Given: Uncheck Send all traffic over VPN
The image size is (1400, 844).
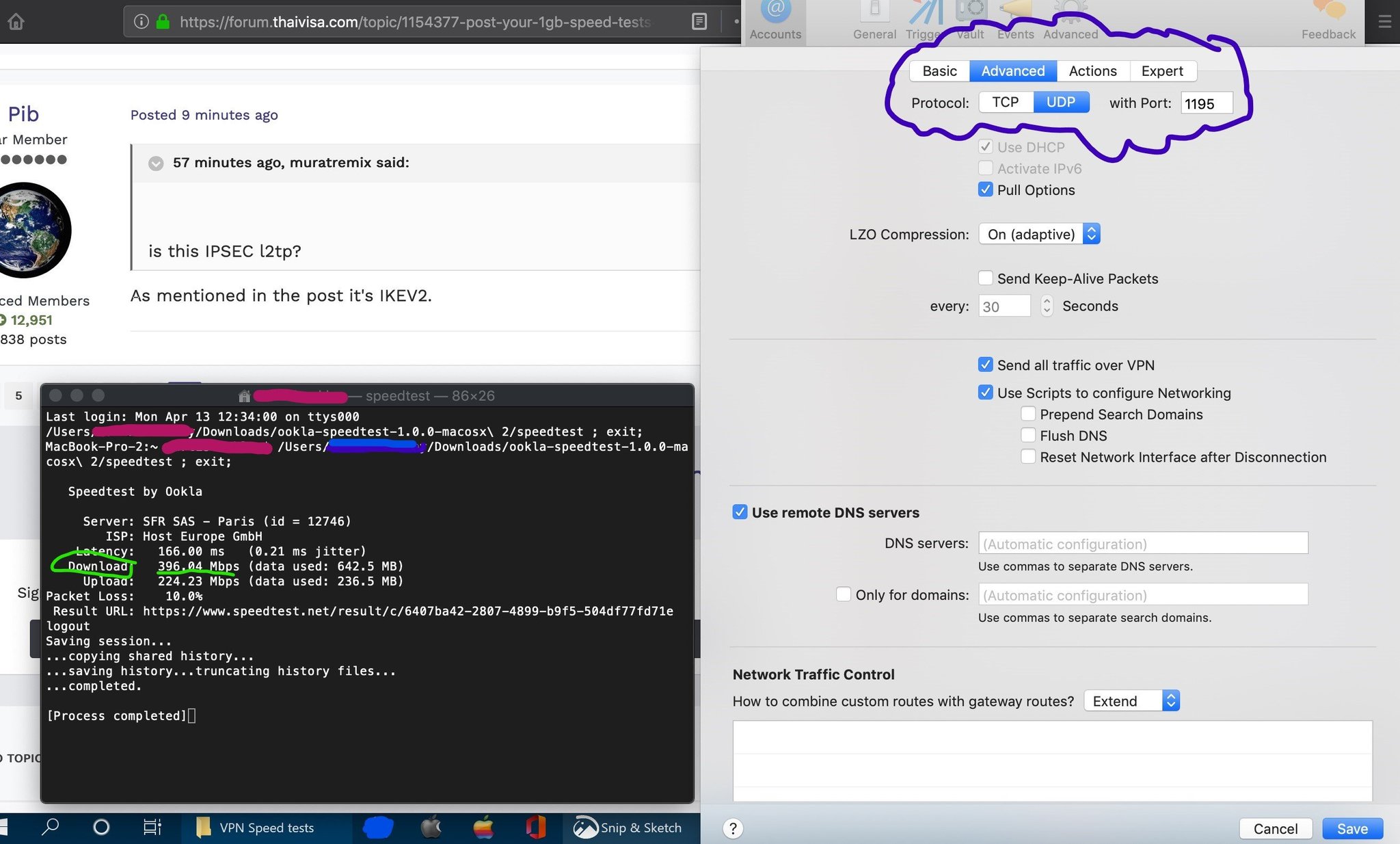Looking at the screenshot, I should click(985, 365).
